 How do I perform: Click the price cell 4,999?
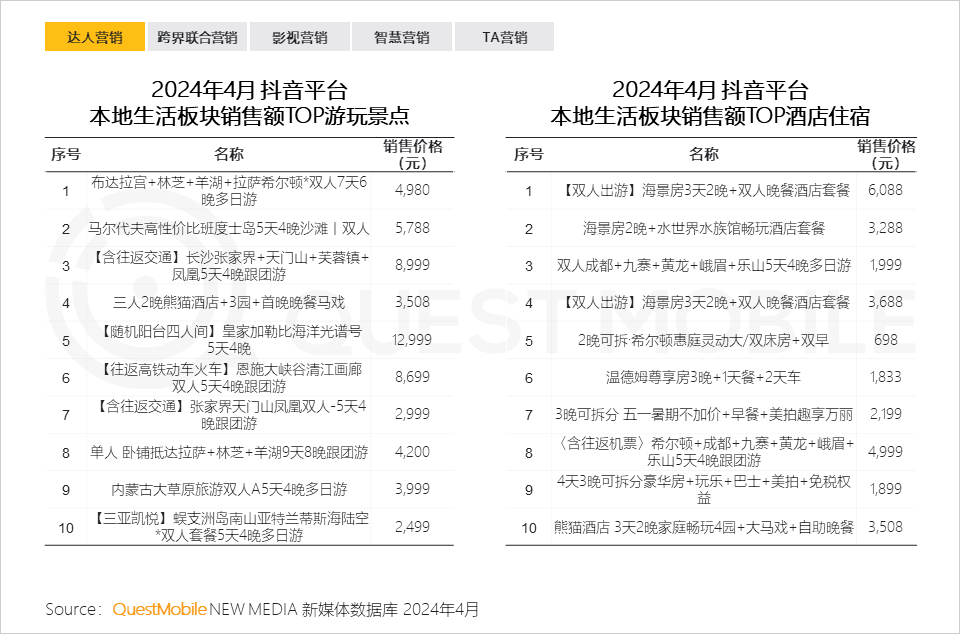coord(885,452)
